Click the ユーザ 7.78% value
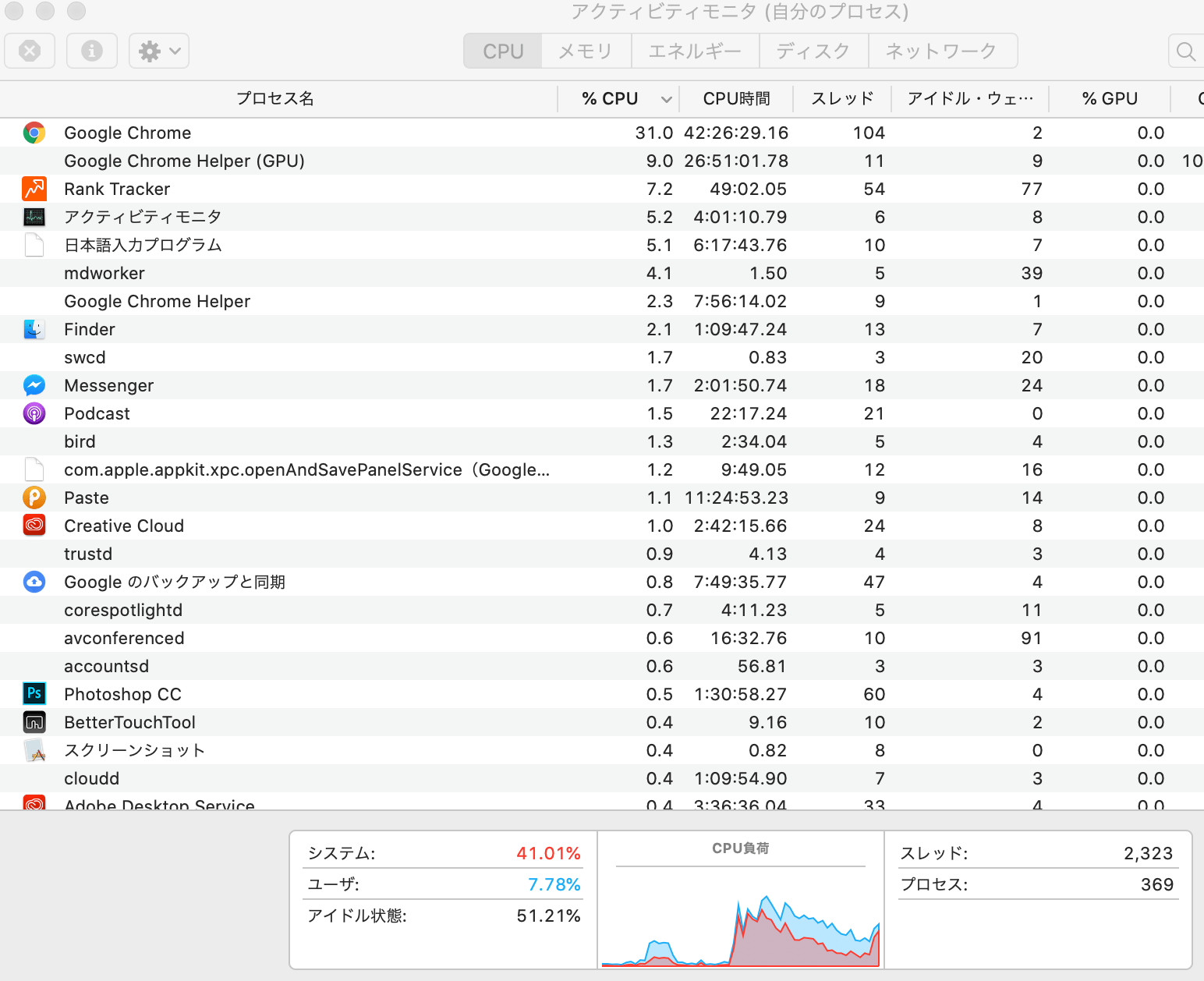The height and width of the screenshot is (981, 1204). tap(554, 884)
